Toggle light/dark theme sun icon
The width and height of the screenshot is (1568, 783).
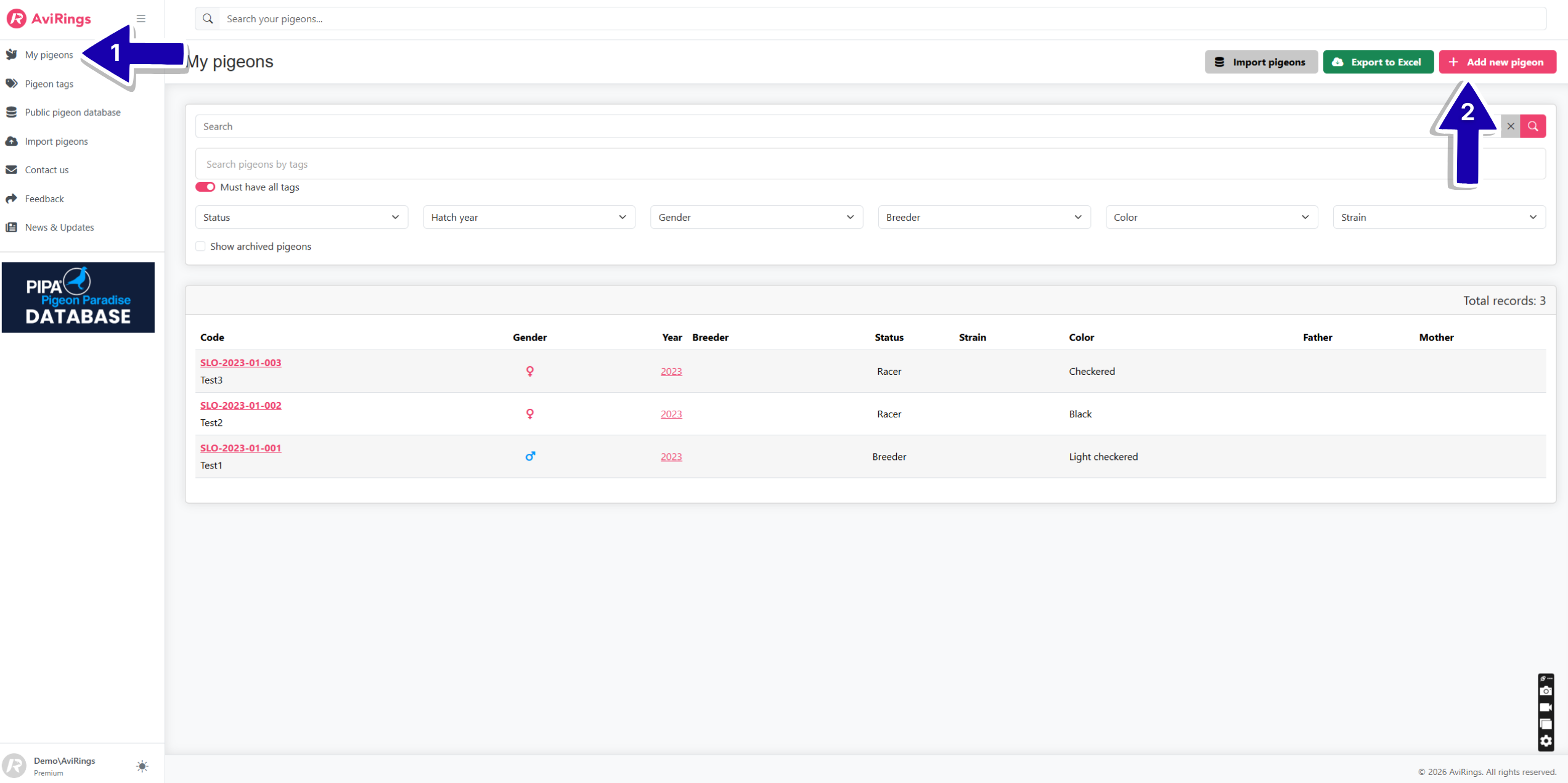coord(142,766)
